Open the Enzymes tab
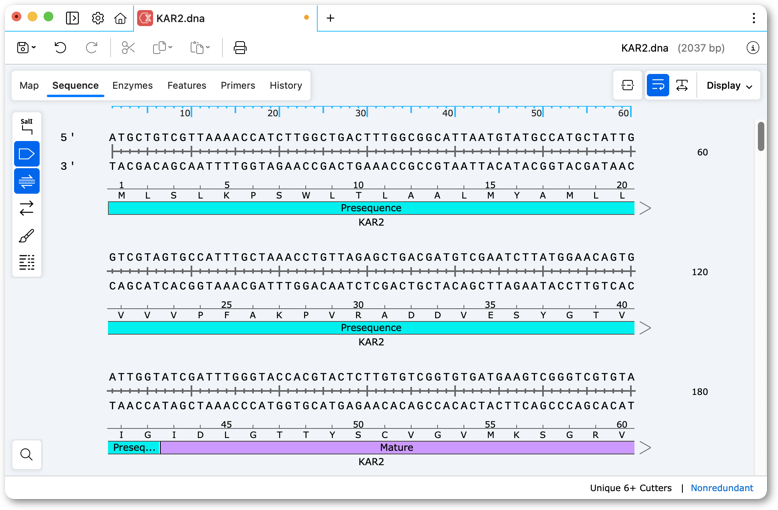The image size is (778, 510). [132, 85]
